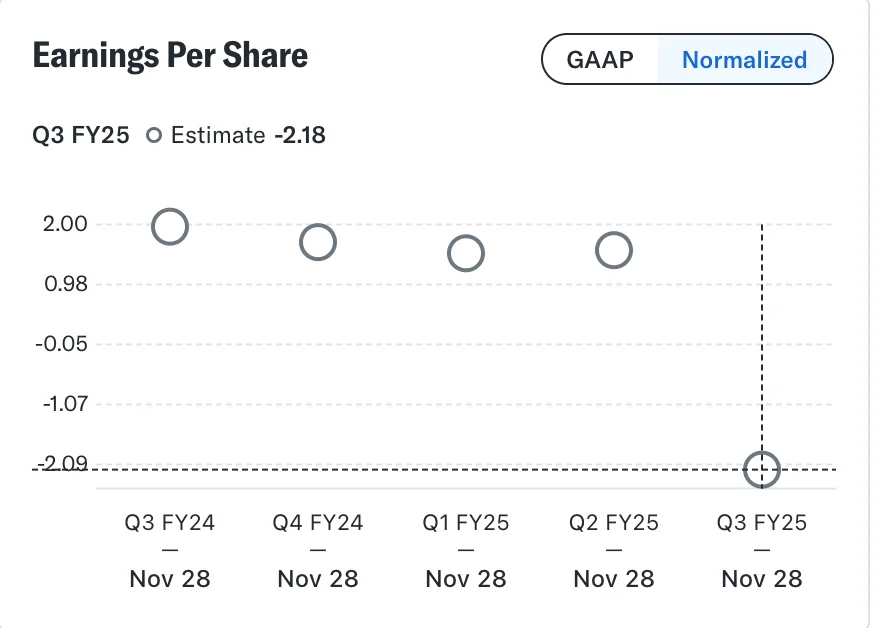
Task: Click the Q3 FY24 data point circle
Action: pos(170,227)
